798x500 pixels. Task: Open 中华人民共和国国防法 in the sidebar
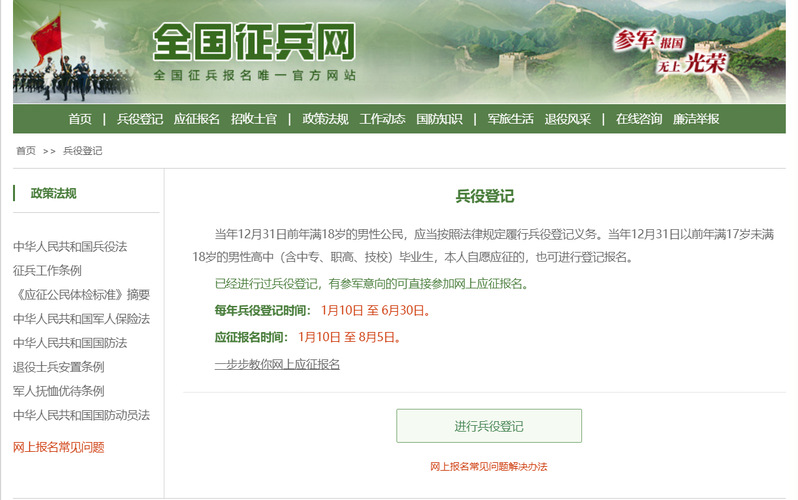tap(70, 343)
